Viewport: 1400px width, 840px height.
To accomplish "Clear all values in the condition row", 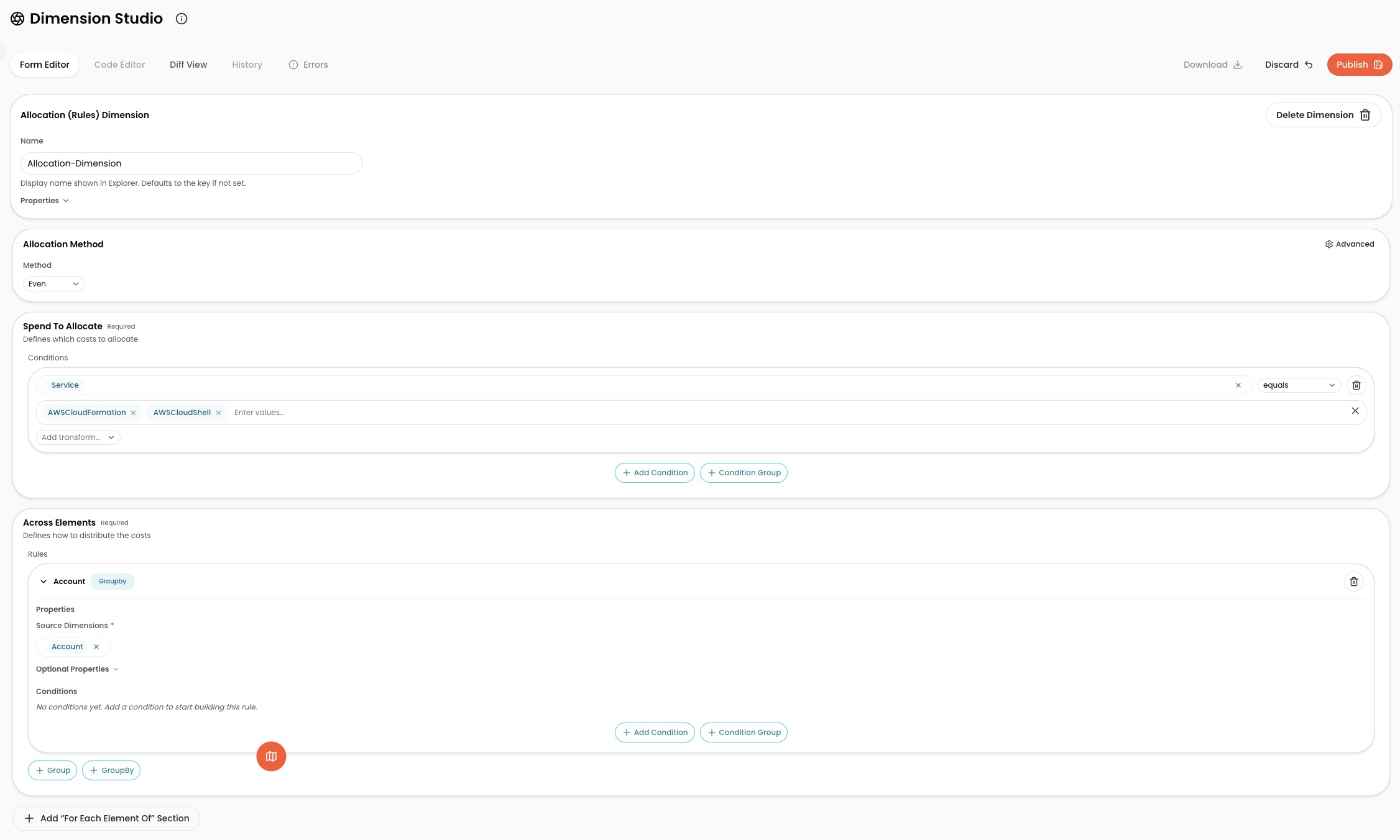I will point(1355,411).
